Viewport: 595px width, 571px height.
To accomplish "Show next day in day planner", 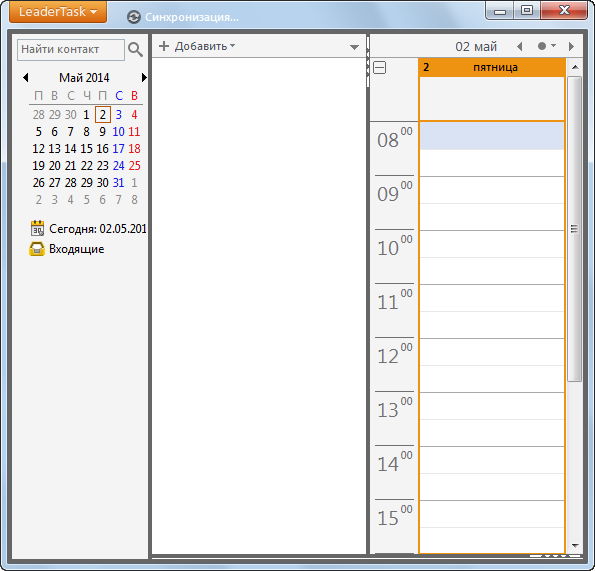I will pyautogui.click(x=571, y=47).
